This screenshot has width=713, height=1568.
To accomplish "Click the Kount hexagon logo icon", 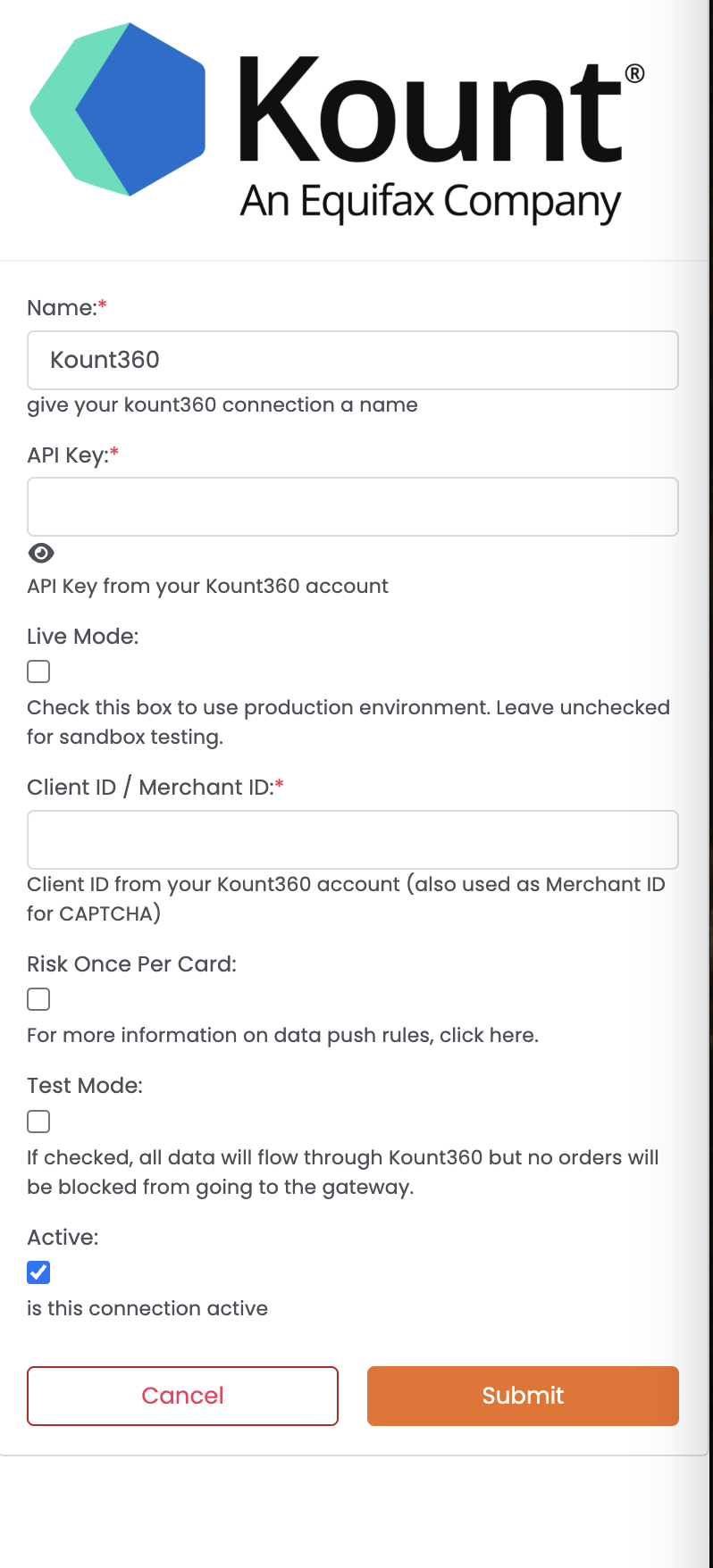I will coord(118,109).
